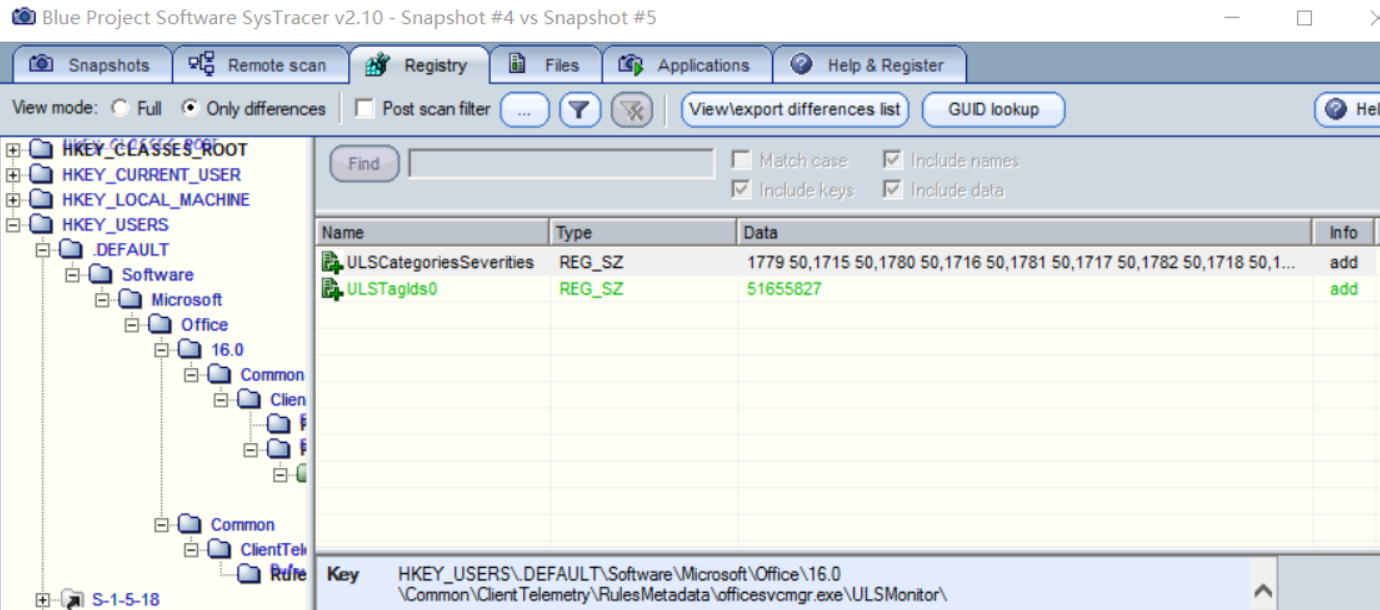Click the Applications tab icon

(631, 65)
